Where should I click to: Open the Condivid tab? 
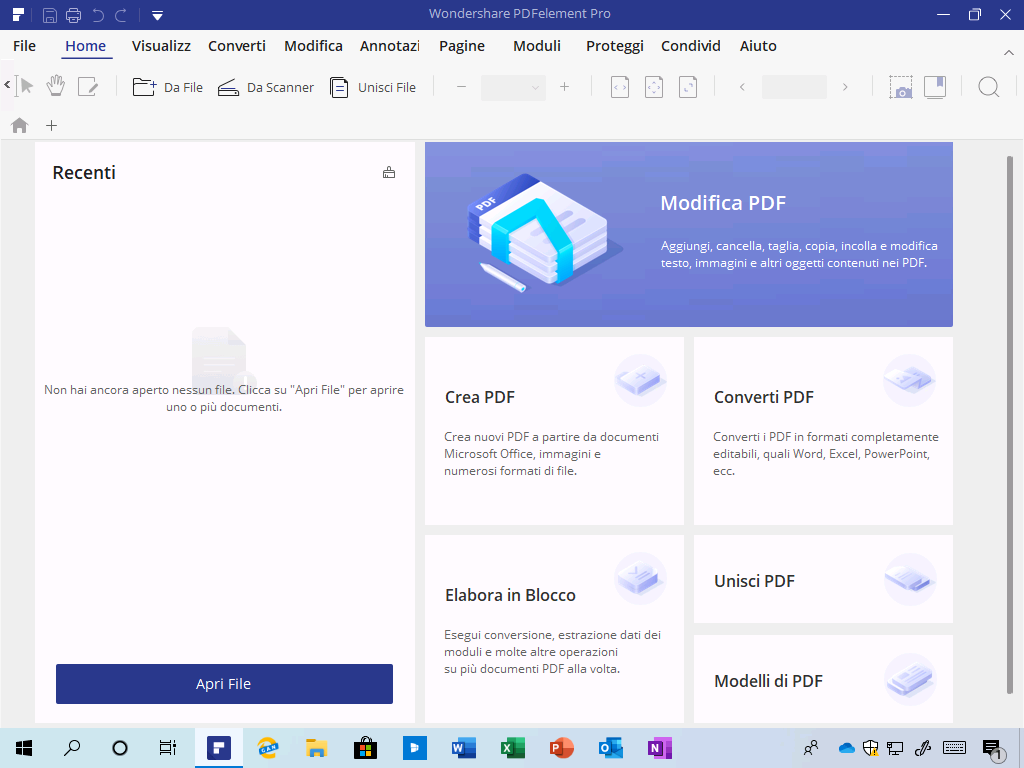[690, 46]
